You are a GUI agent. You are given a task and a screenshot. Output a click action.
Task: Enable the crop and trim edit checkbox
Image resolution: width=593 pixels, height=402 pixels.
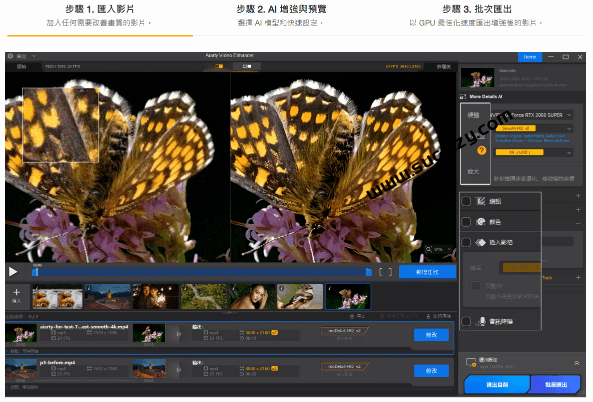click(x=466, y=201)
